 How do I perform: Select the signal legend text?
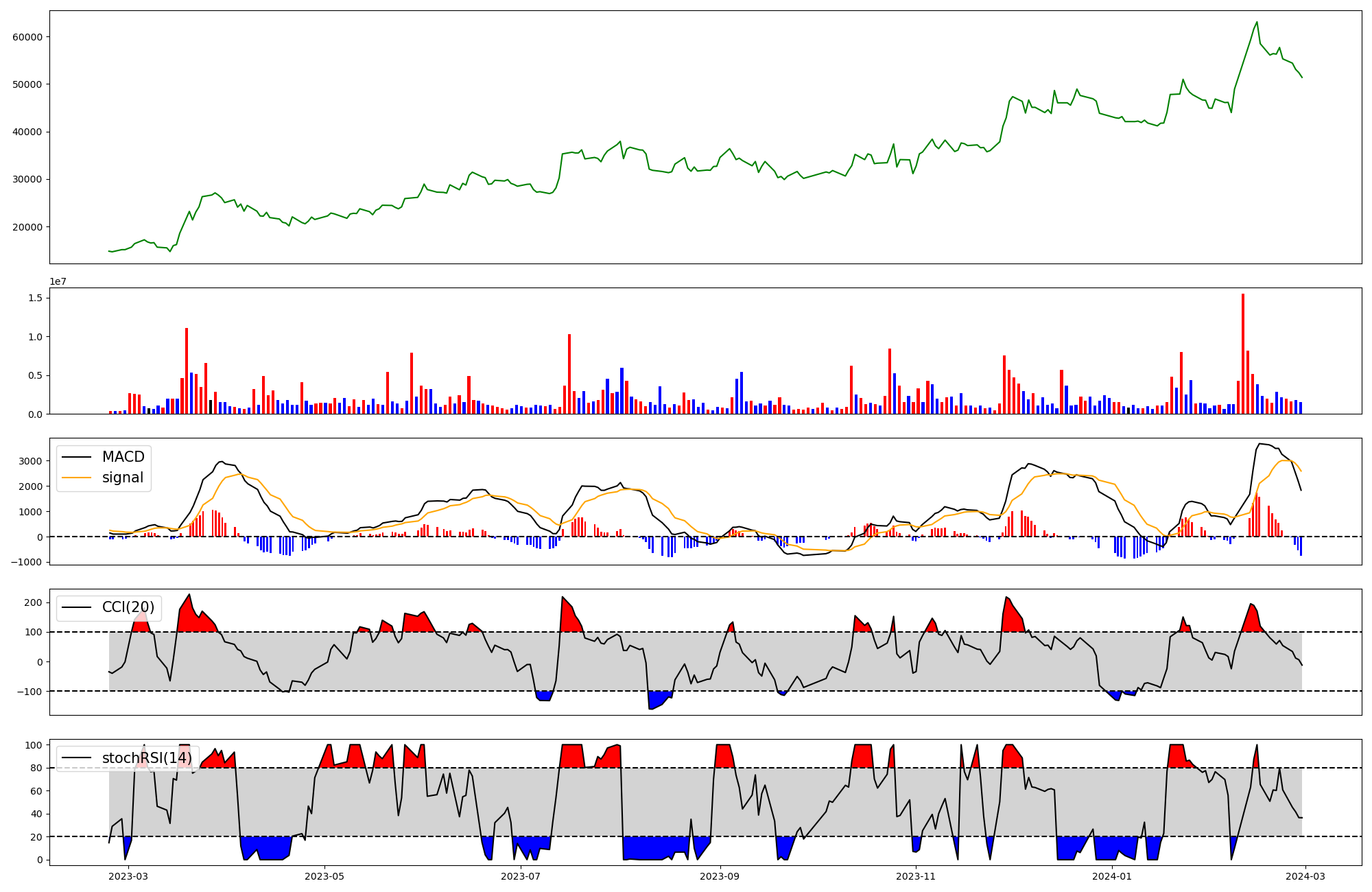click(x=123, y=478)
